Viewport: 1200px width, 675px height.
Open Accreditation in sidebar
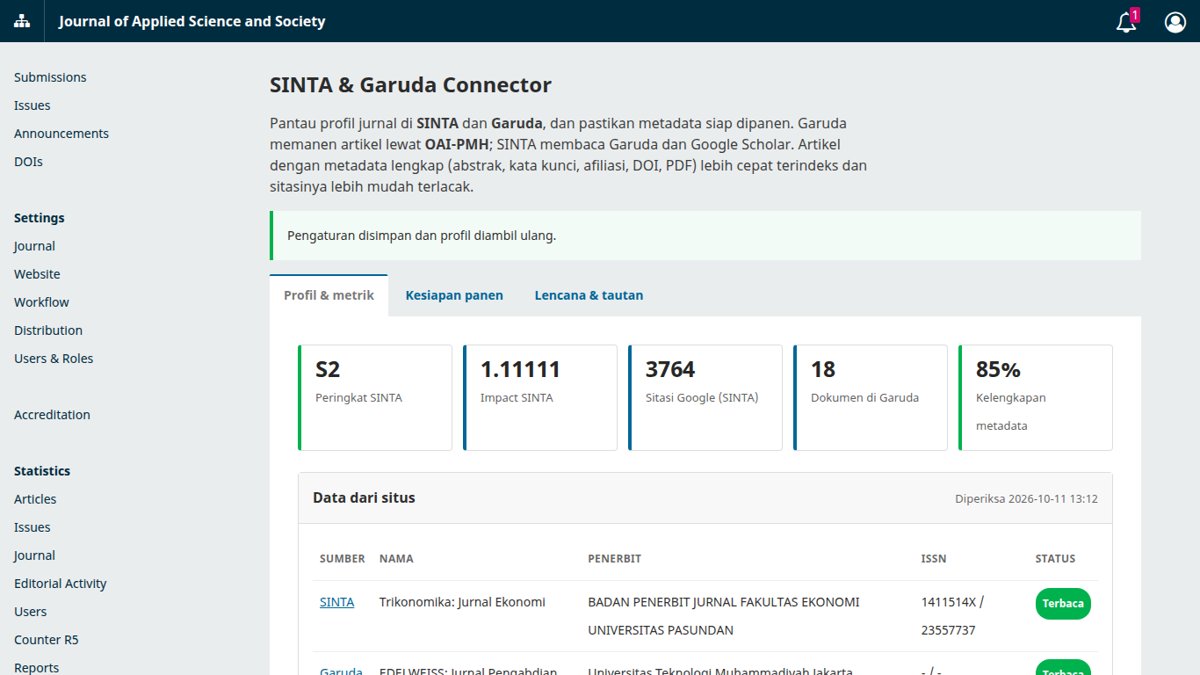click(x=52, y=414)
